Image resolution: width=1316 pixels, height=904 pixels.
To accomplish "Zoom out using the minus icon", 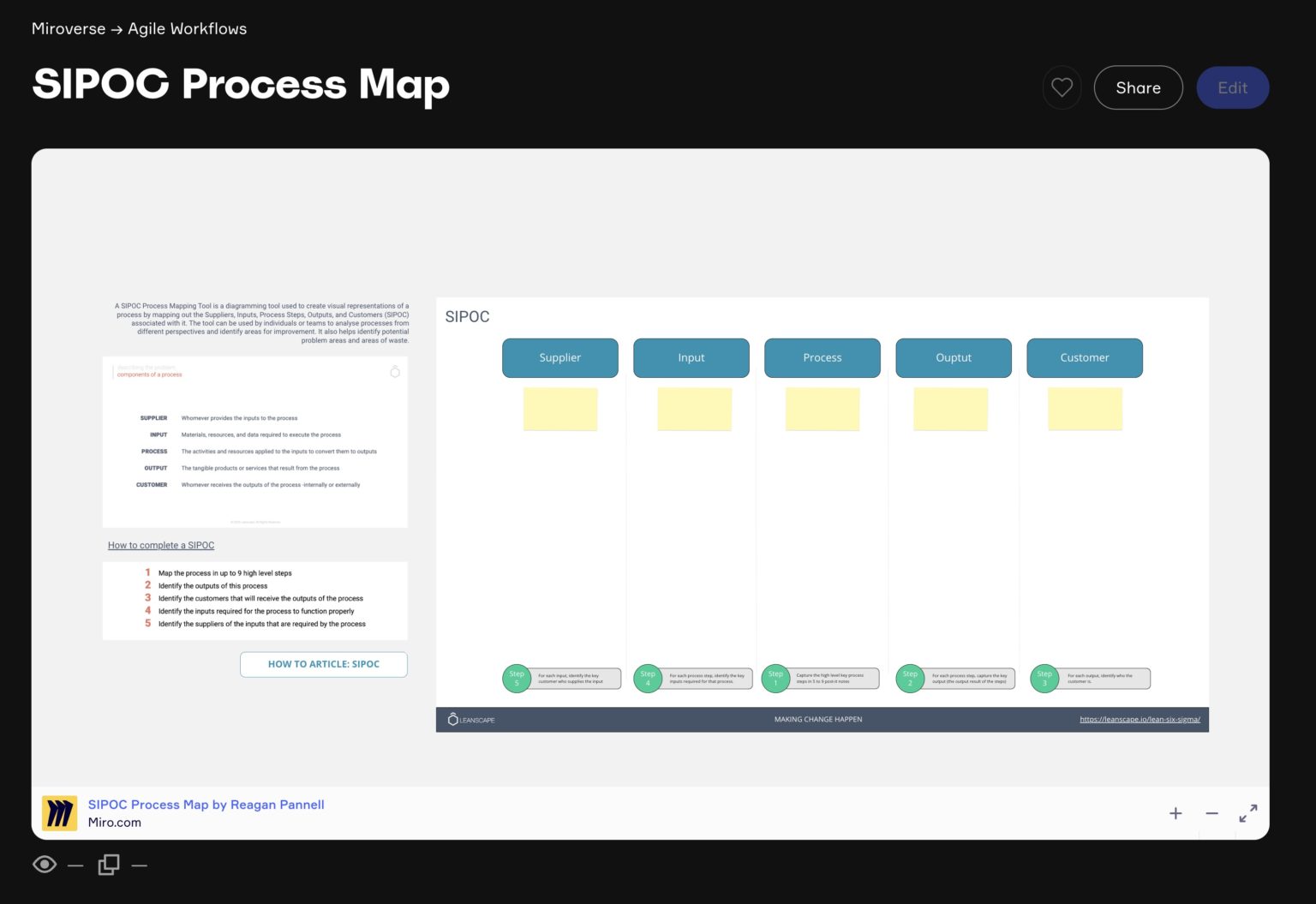I will point(1211,813).
